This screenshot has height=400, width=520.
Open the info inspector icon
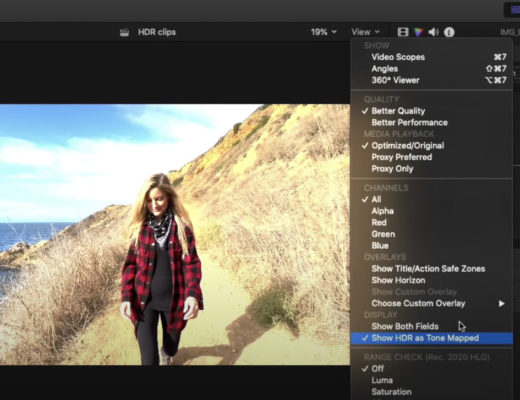pyautogui.click(x=449, y=32)
